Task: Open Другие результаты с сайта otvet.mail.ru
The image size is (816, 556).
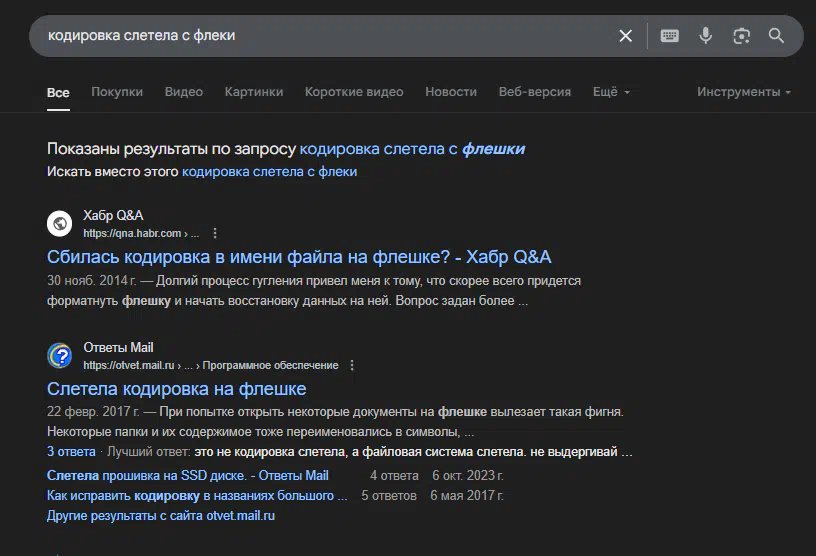Action: click(161, 516)
